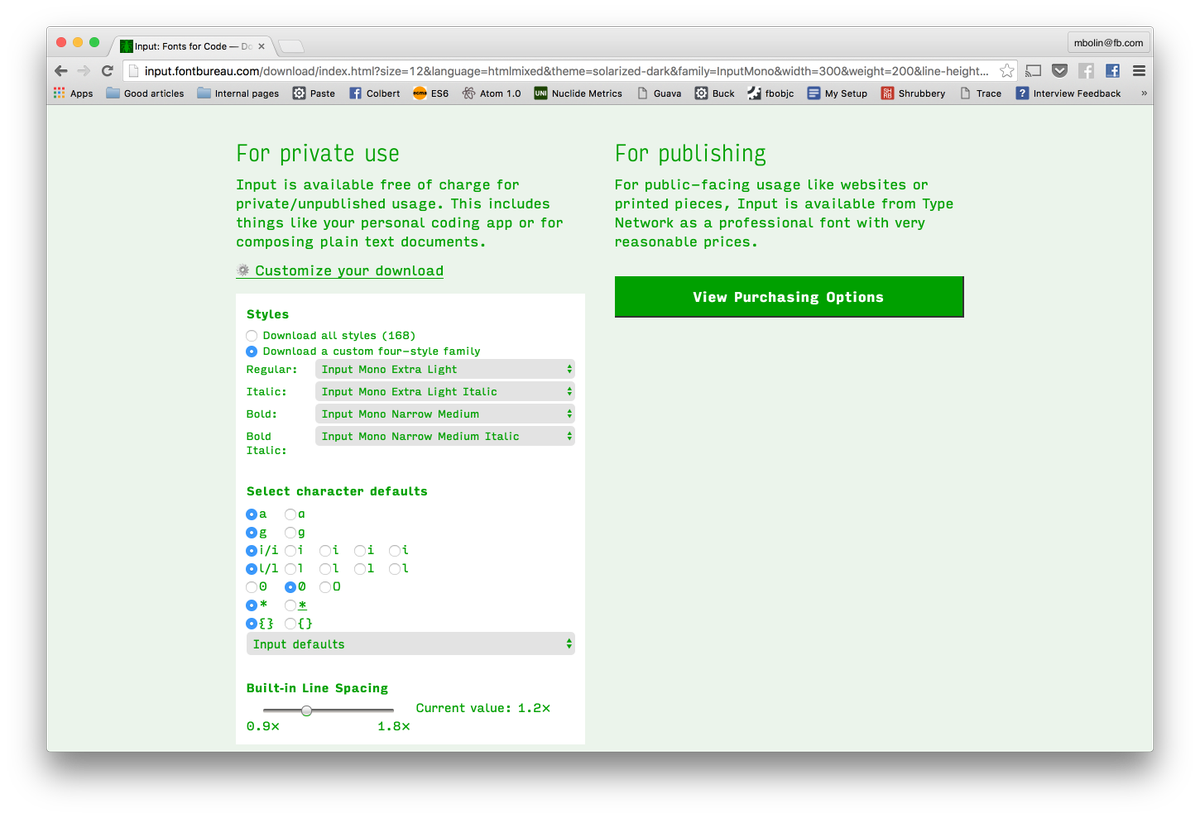Click View Purchasing Options button
1200x818 pixels.
point(789,297)
